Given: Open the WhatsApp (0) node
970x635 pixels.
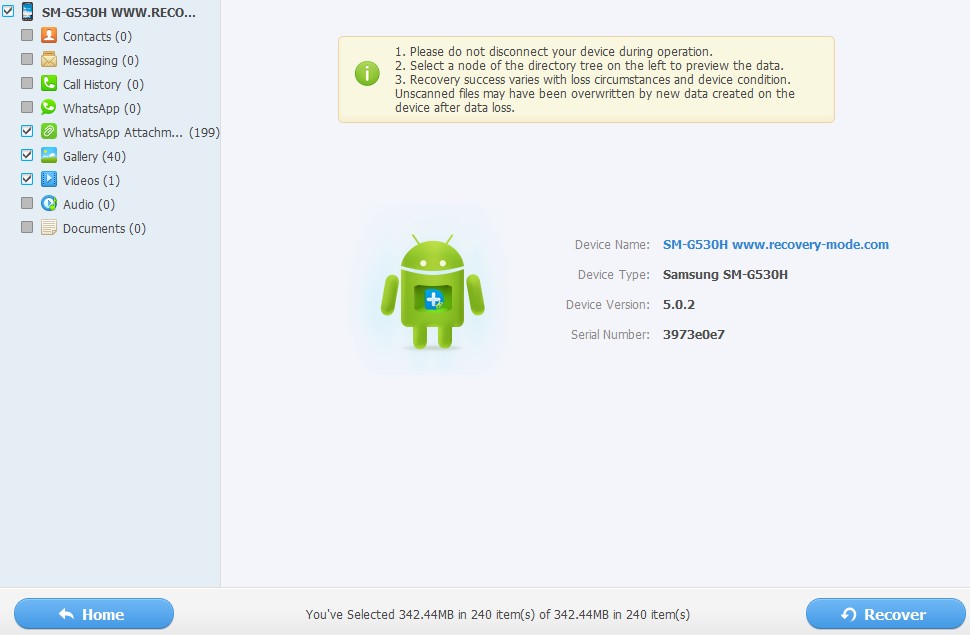Looking at the screenshot, I should [101, 108].
